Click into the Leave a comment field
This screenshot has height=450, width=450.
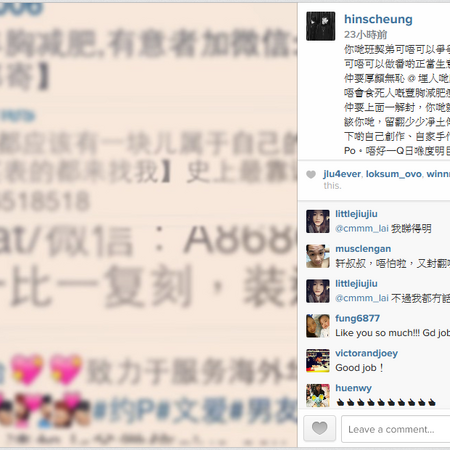pos(396,429)
